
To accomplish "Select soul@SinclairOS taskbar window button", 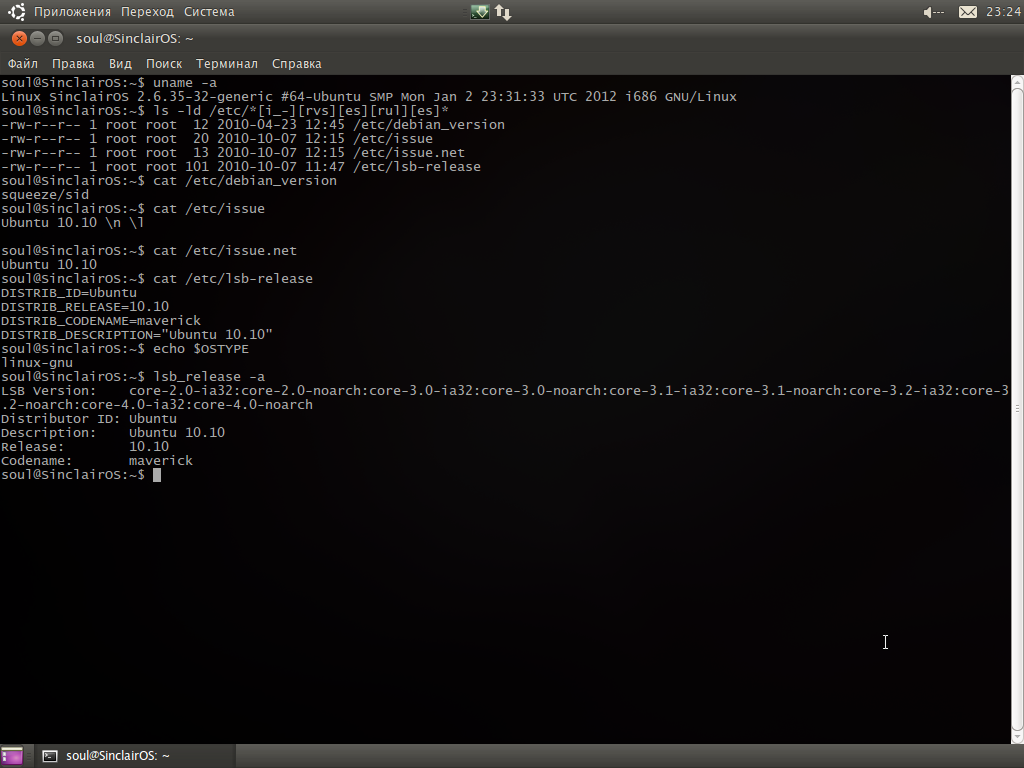I will tap(135, 756).
